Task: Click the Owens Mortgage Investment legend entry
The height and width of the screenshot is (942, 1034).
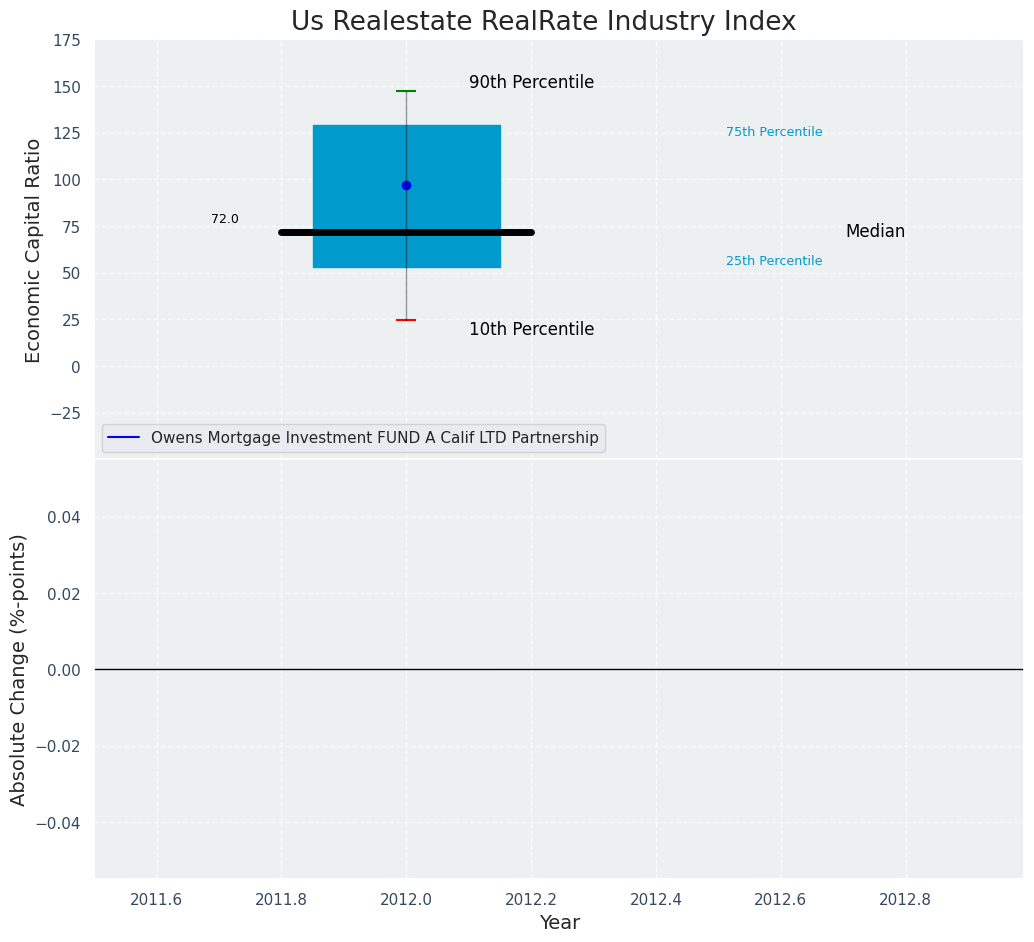Action: click(374, 438)
